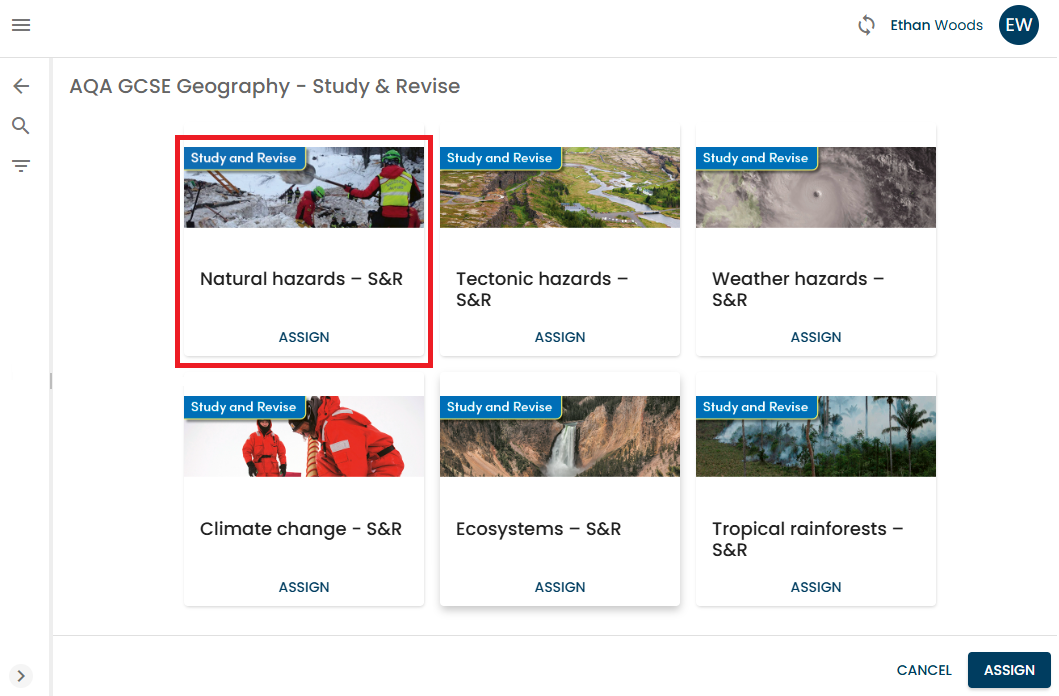Expand the sidebar with chevron button
This screenshot has width=1059, height=696.
[x=21, y=675]
